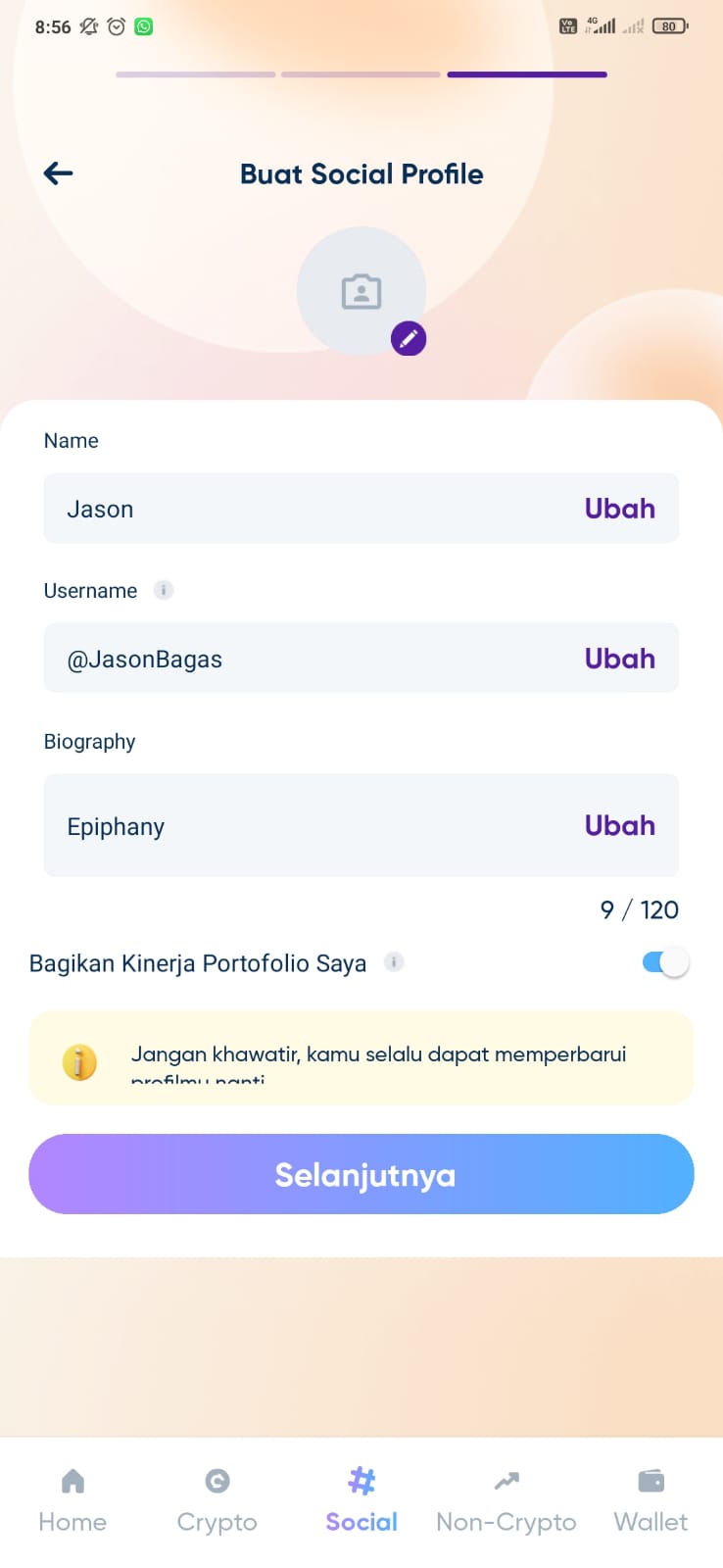Switch to the Home tab

pyautogui.click(x=72, y=1500)
